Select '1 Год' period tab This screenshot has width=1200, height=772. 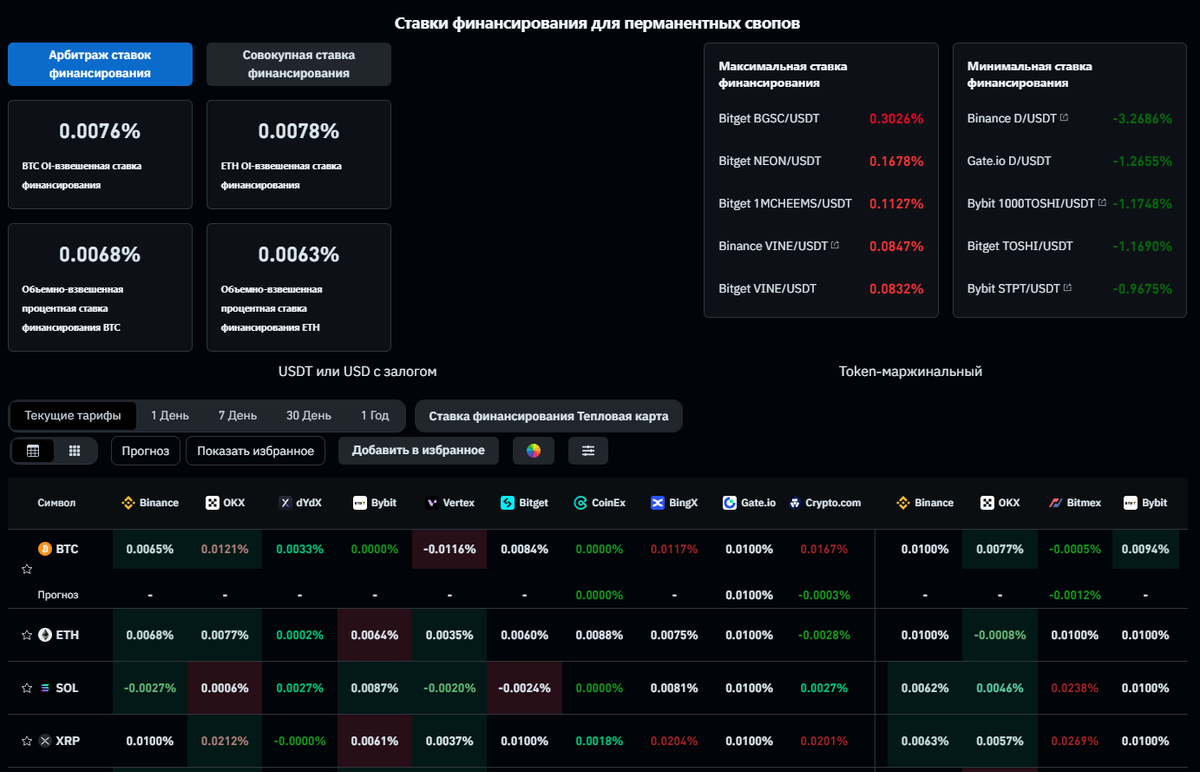[375, 415]
